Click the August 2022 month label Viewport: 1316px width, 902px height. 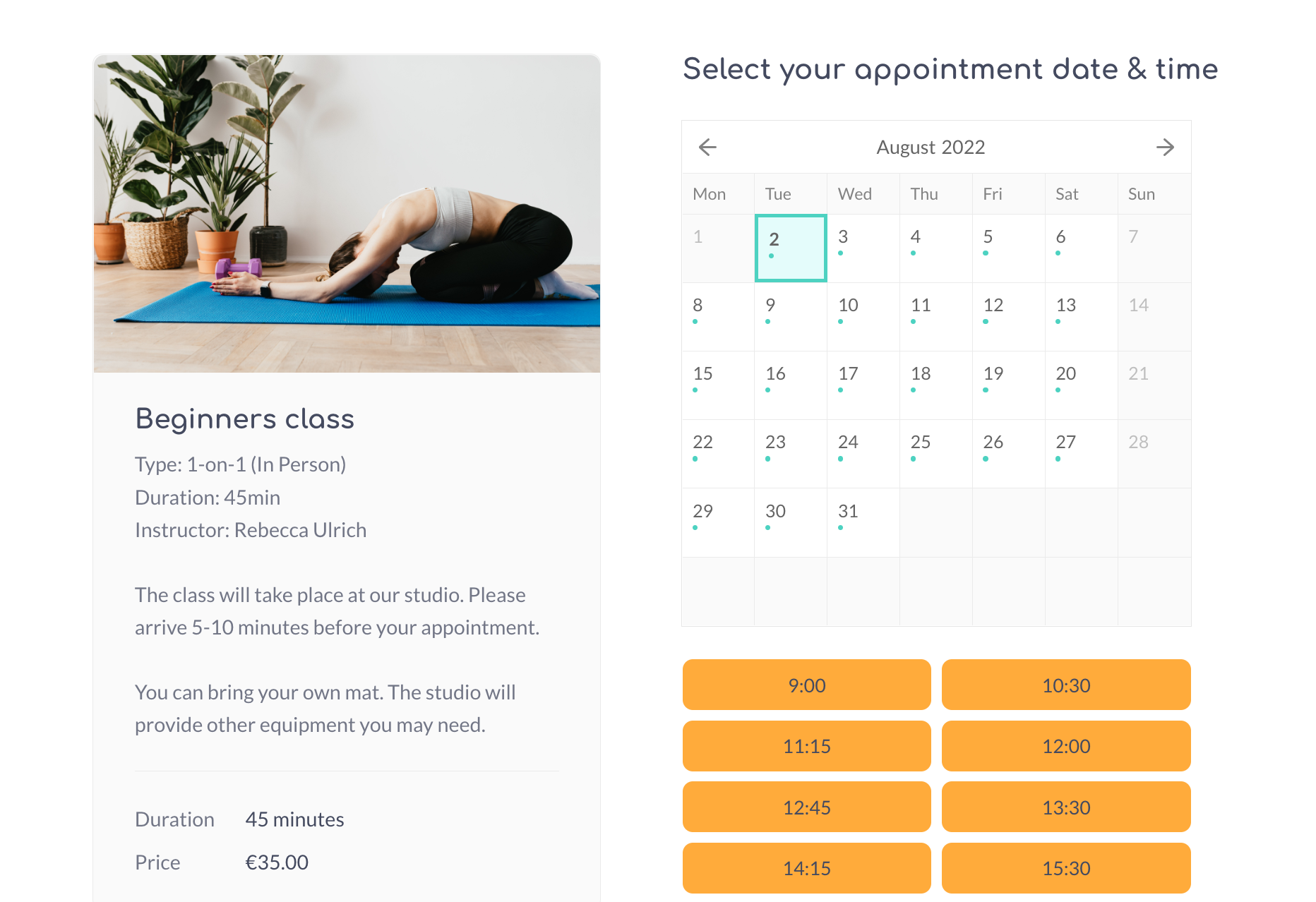coord(931,147)
